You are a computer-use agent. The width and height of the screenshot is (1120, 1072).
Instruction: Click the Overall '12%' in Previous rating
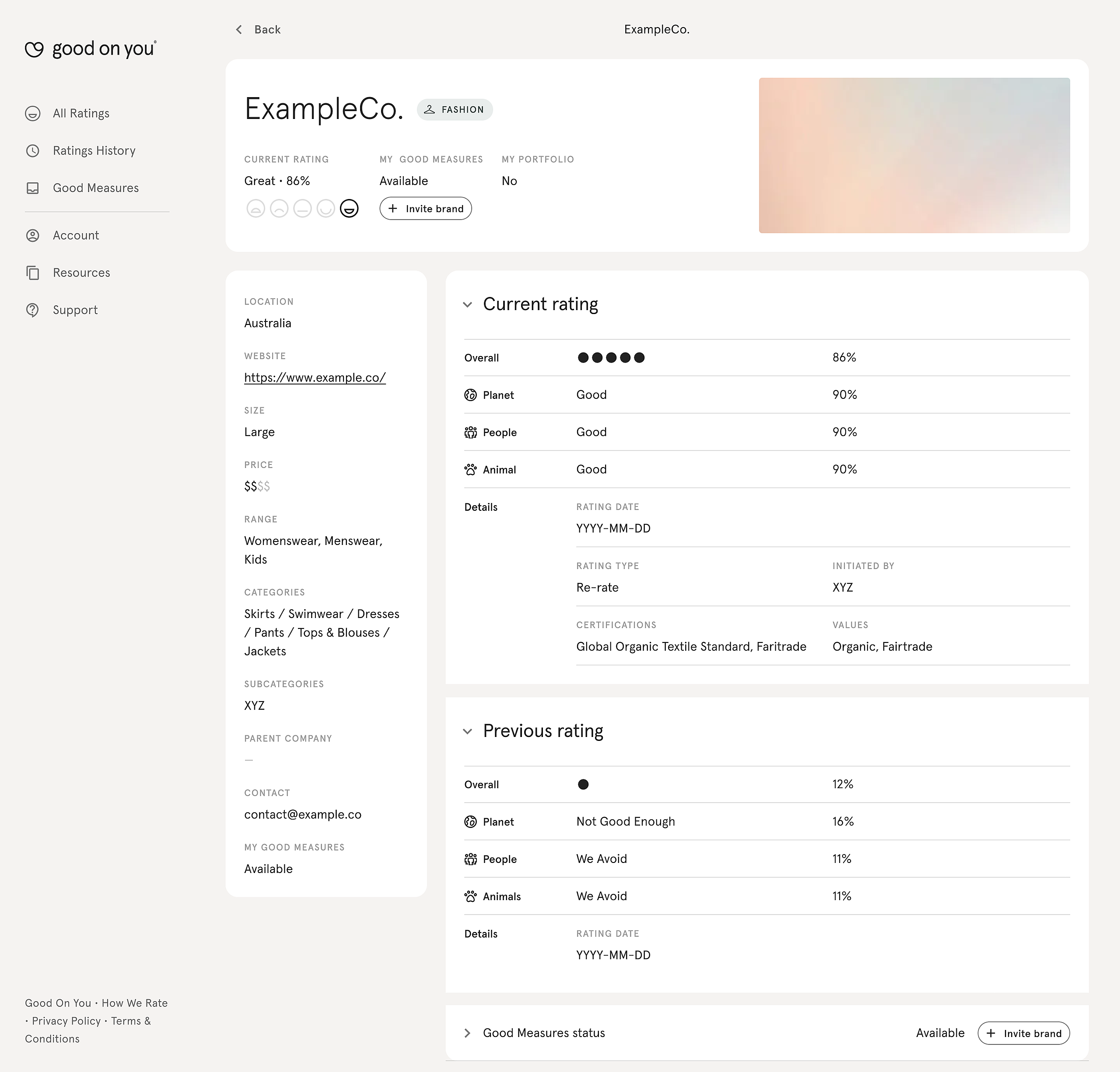pos(843,784)
